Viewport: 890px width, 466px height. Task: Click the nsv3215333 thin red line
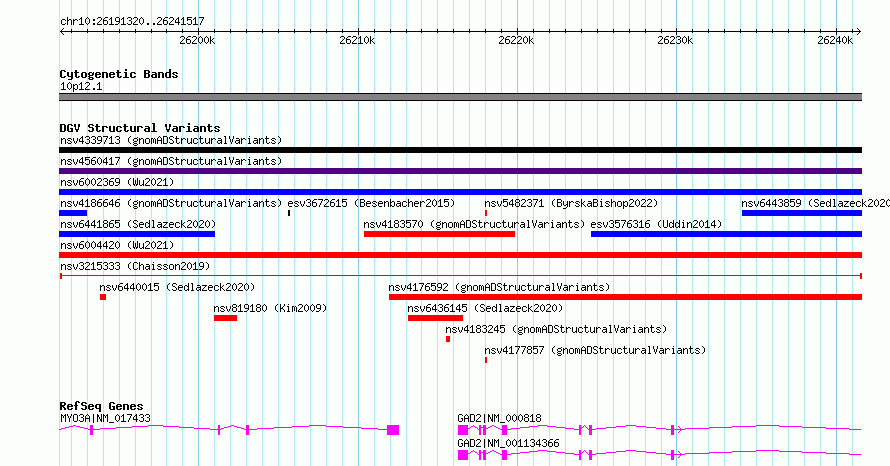point(460,276)
